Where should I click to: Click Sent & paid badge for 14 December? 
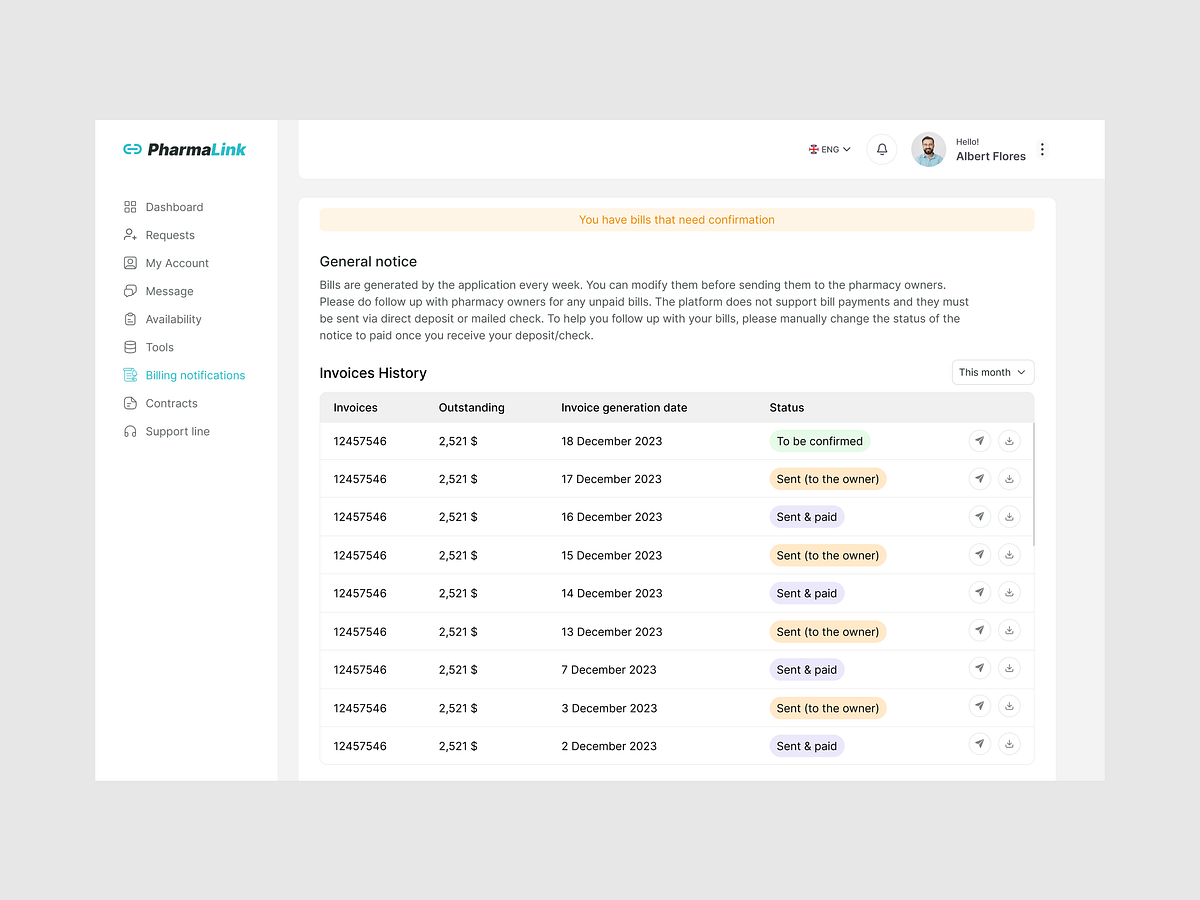point(807,593)
